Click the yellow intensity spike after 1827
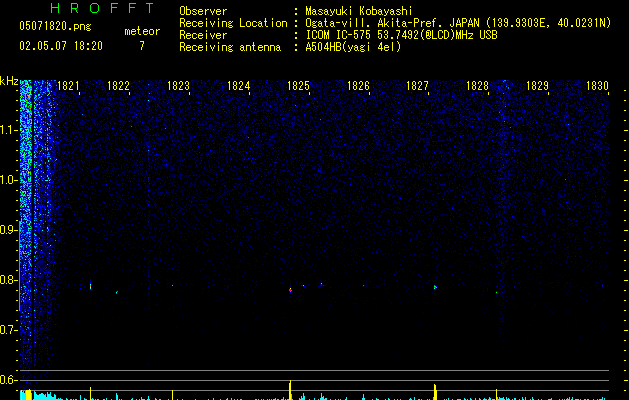629x400 pixels. click(x=435, y=392)
